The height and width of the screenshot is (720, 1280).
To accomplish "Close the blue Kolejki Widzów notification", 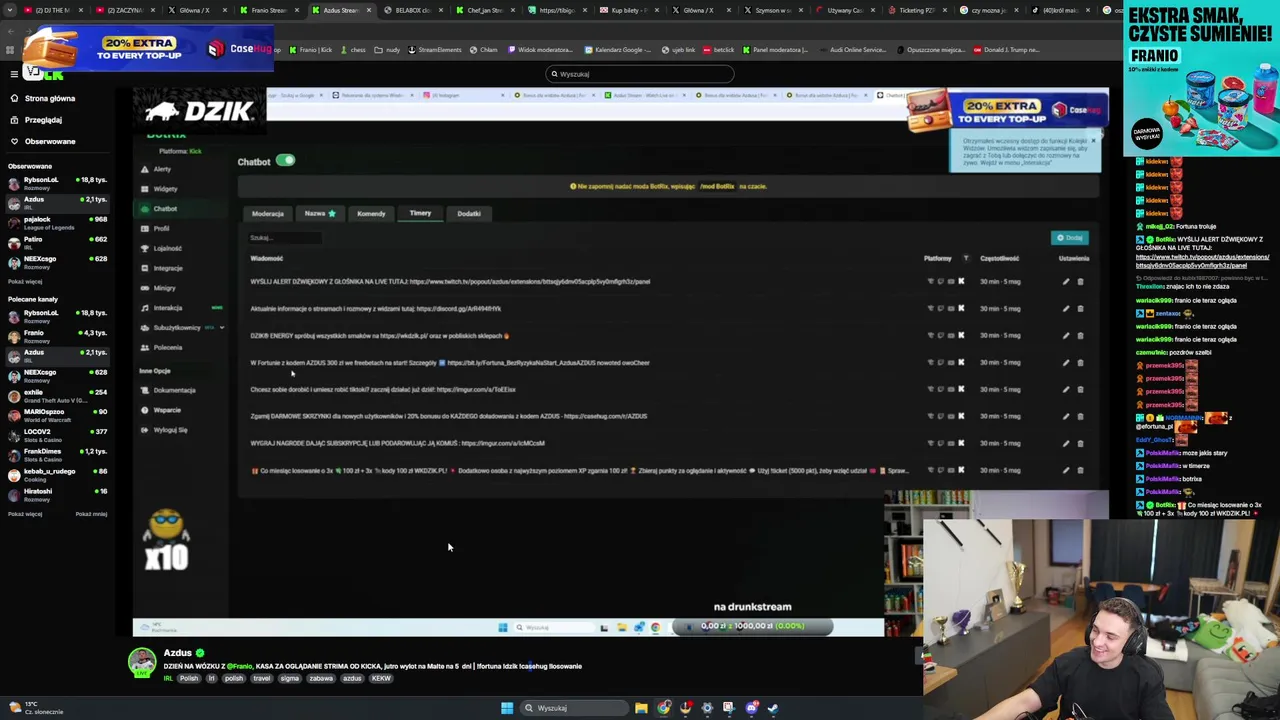I will pyautogui.click(x=1093, y=141).
